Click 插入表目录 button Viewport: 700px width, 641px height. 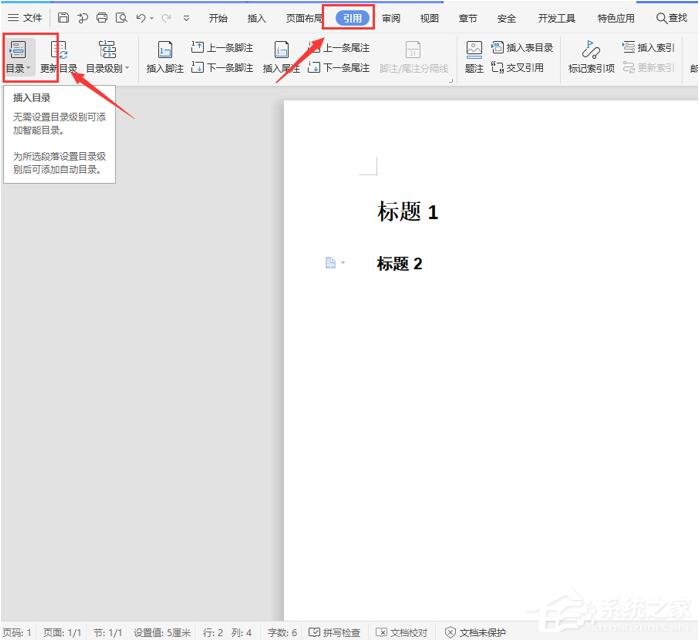(x=522, y=47)
